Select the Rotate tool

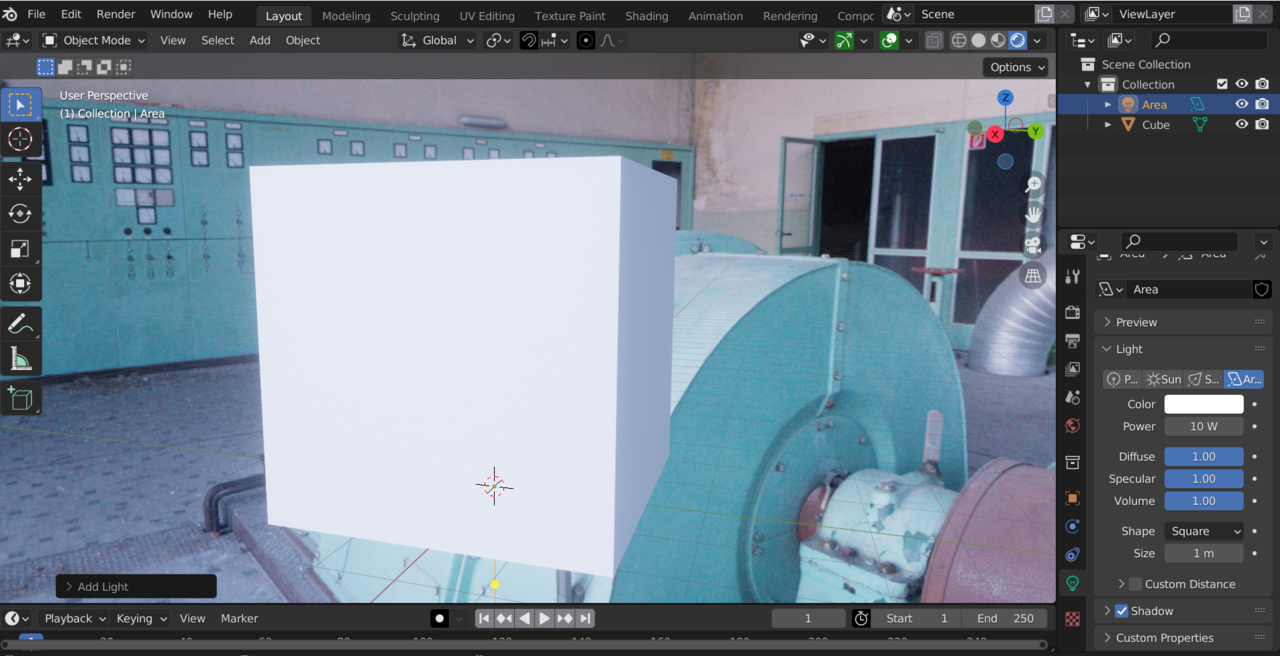pyautogui.click(x=20, y=212)
